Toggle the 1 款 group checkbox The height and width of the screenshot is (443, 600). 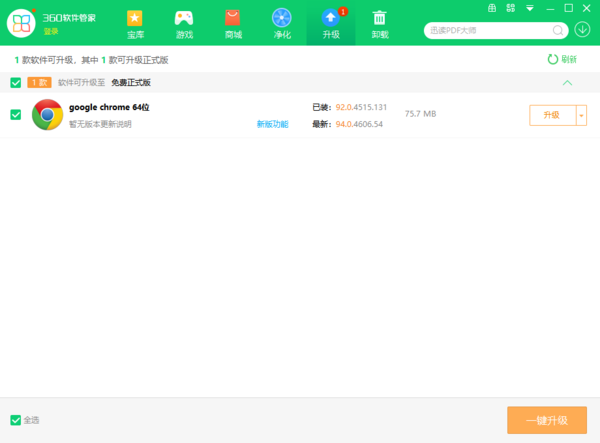[15, 83]
